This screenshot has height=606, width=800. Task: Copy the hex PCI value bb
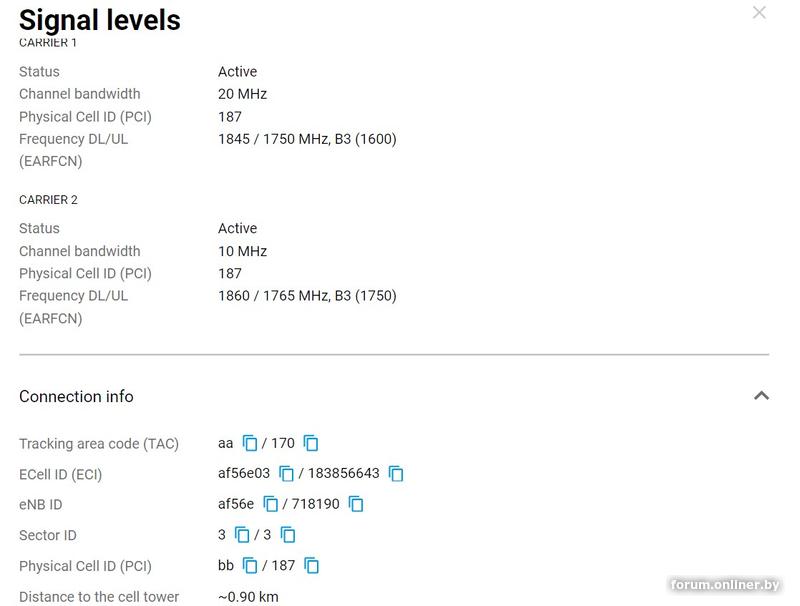[x=250, y=566]
